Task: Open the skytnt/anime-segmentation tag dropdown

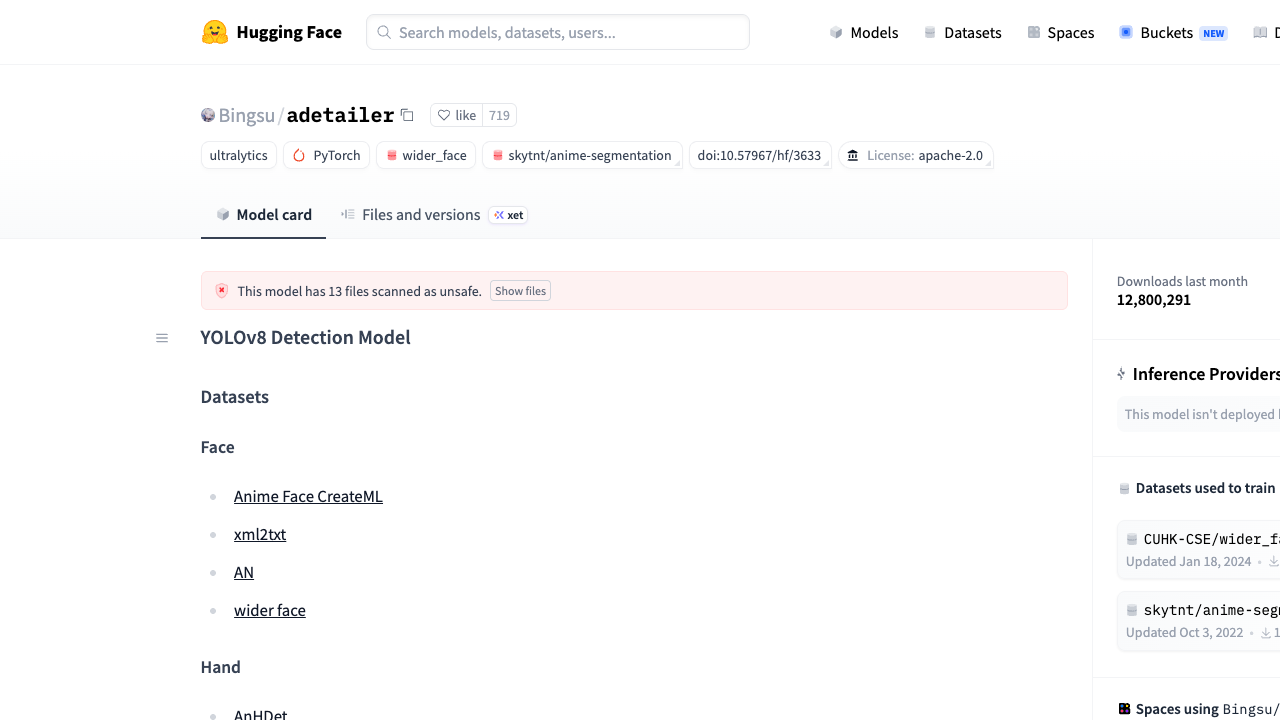Action: [582, 155]
